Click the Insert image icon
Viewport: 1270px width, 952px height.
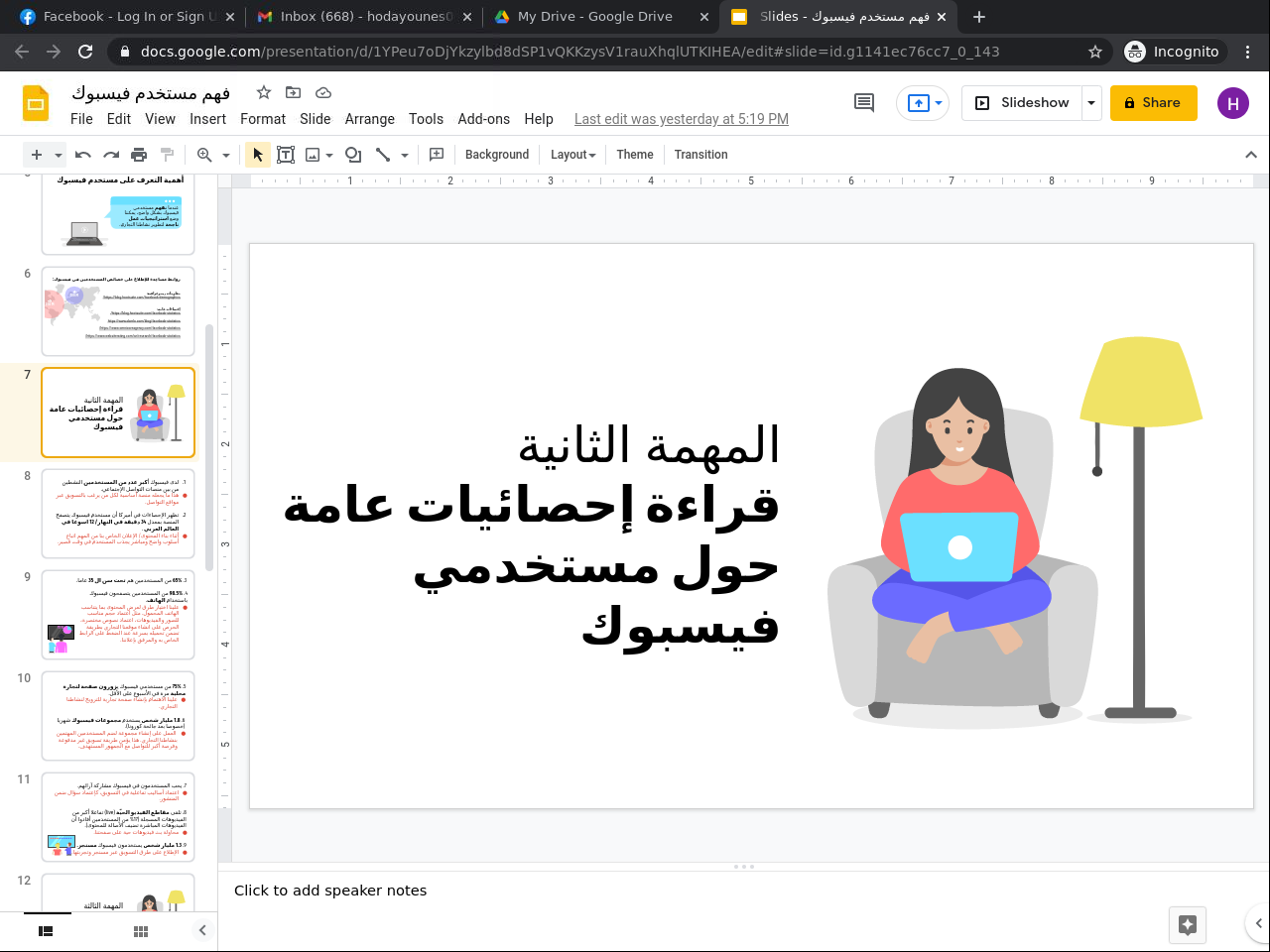pyautogui.click(x=313, y=155)
